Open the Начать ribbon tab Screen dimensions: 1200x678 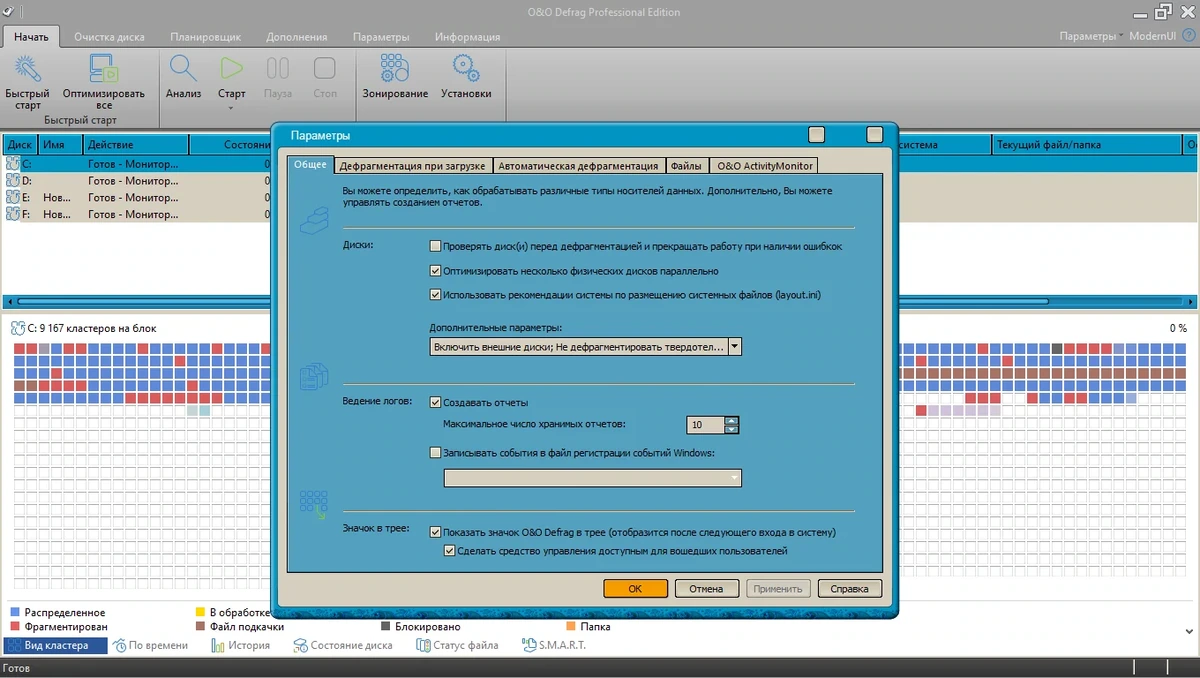31,36
